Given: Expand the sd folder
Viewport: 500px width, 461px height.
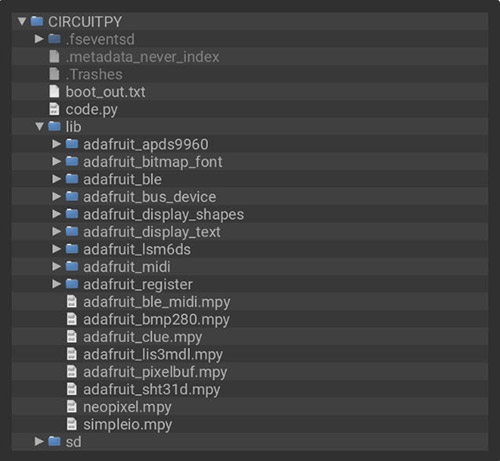Looking at the screenshot, I should [x=39, y=441].
